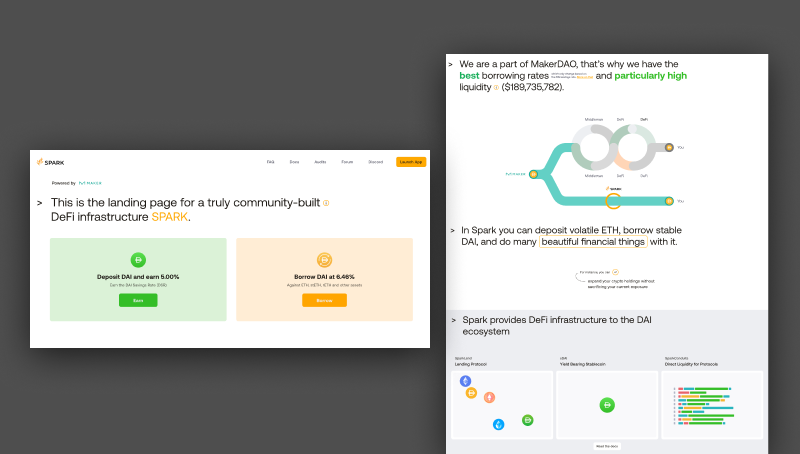Click the green 'best' highlighted word
Viewport: 800px width, 454px height.
pos(469,75)
